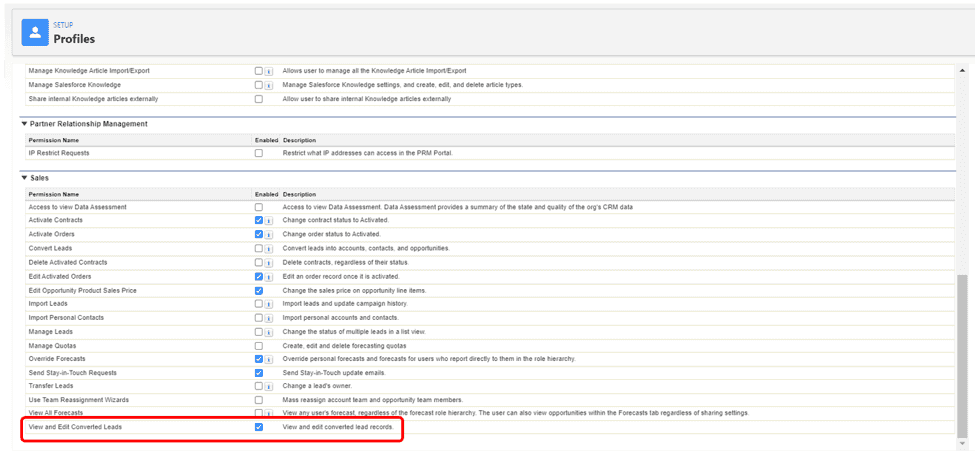Click the scrollbar down arrow

[963, 443]
